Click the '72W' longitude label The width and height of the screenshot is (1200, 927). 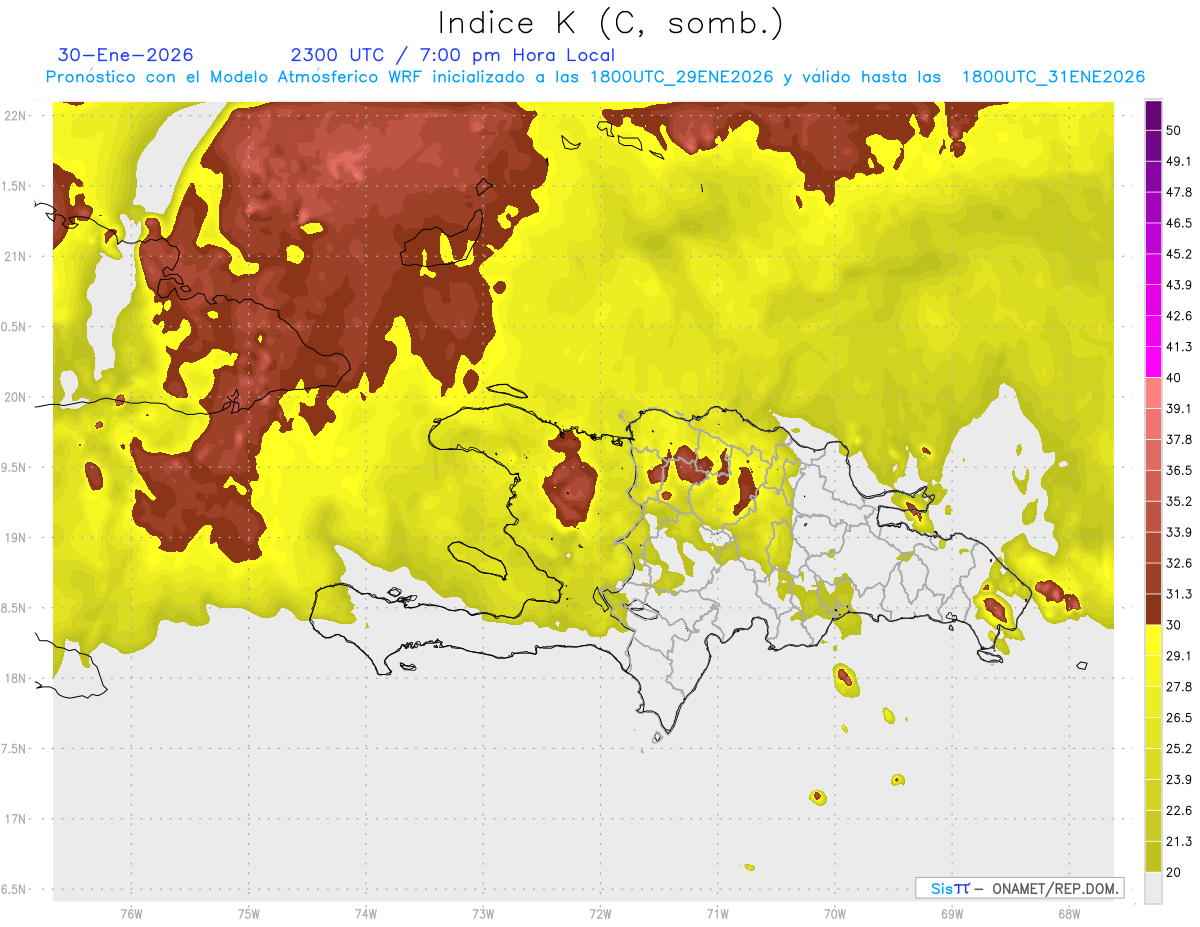tap(600, 913)
